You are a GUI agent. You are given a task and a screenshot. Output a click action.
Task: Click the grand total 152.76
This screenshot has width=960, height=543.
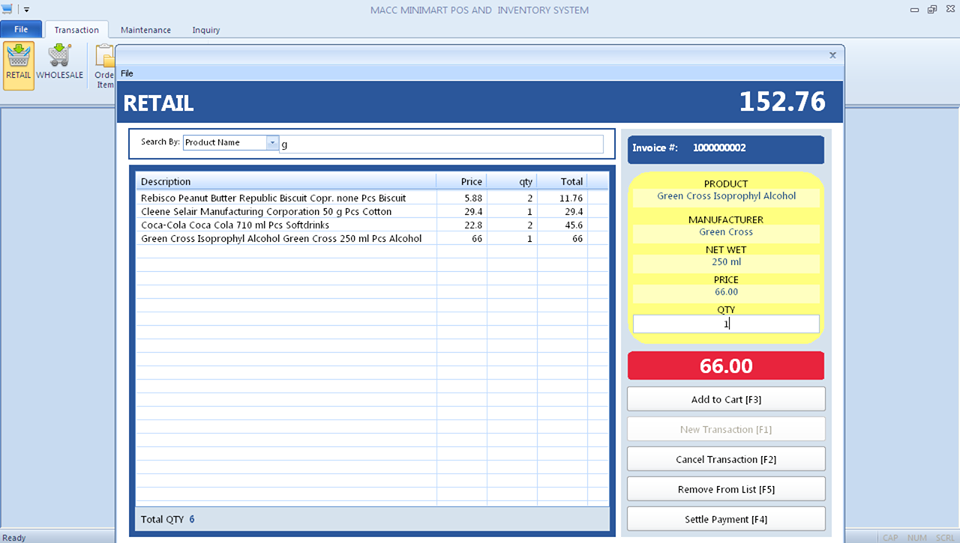pos(782,102)
